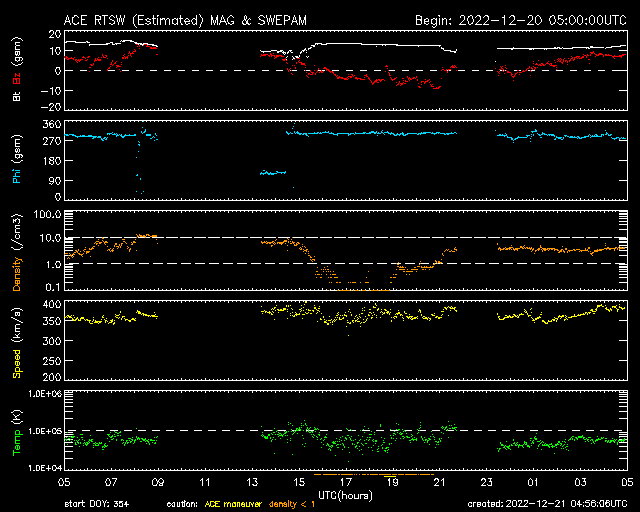Click the 360 tick on the Phi axis

click(48, 125)
